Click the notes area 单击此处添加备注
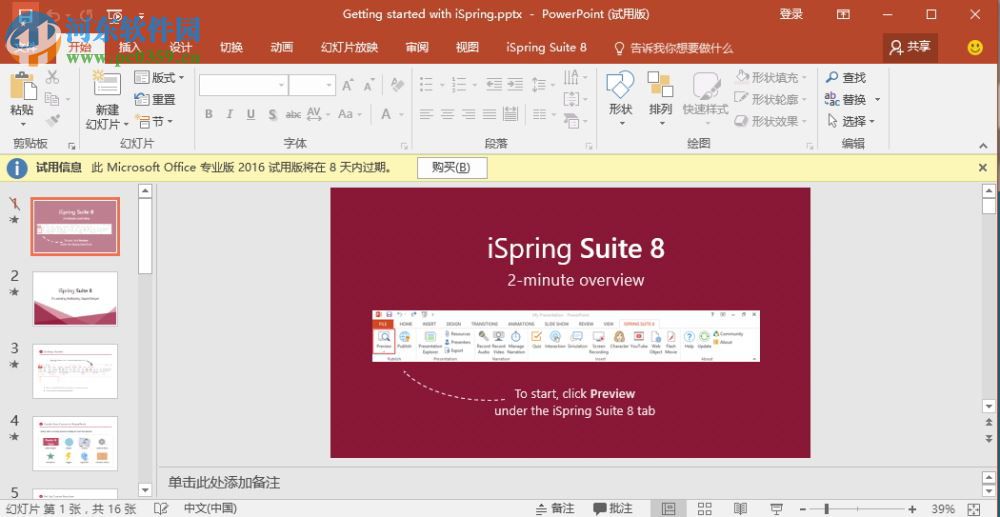Image resolution: width=1000 pixels, height=517 pixels. click(x=224, y=483)
